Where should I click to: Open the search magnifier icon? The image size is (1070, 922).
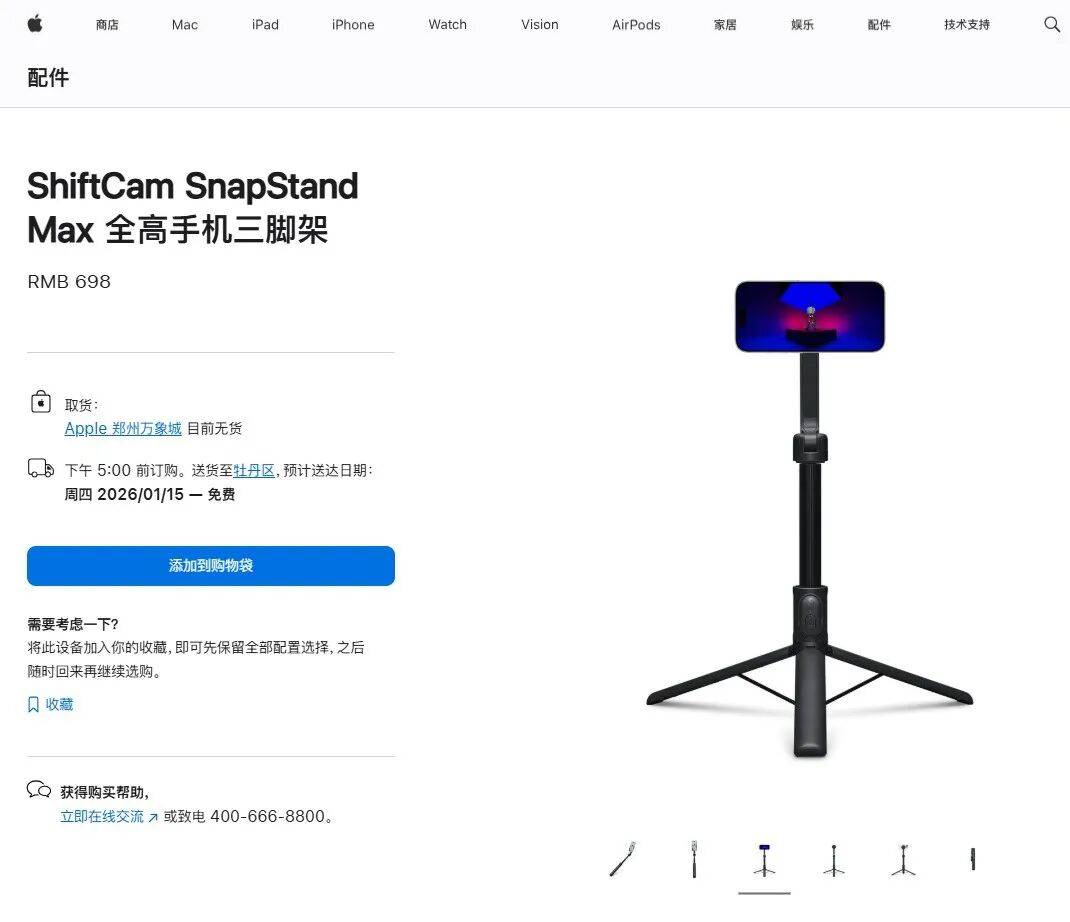point(1051,25)
